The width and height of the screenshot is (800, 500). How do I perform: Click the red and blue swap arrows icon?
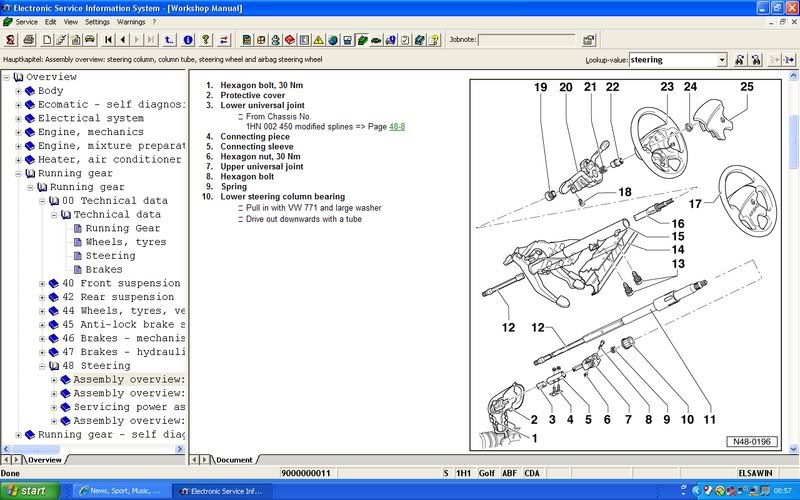[224, 40]
